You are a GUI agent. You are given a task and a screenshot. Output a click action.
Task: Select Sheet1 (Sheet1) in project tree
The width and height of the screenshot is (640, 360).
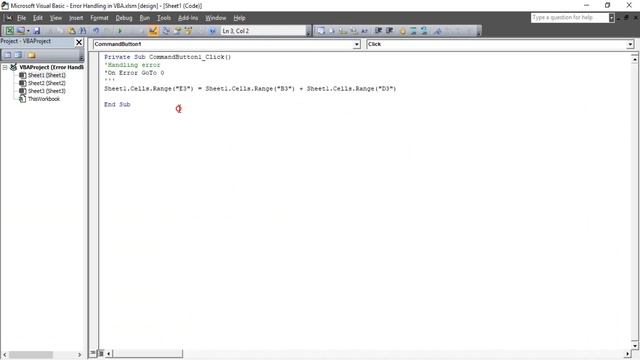click(x=47, y=75)
